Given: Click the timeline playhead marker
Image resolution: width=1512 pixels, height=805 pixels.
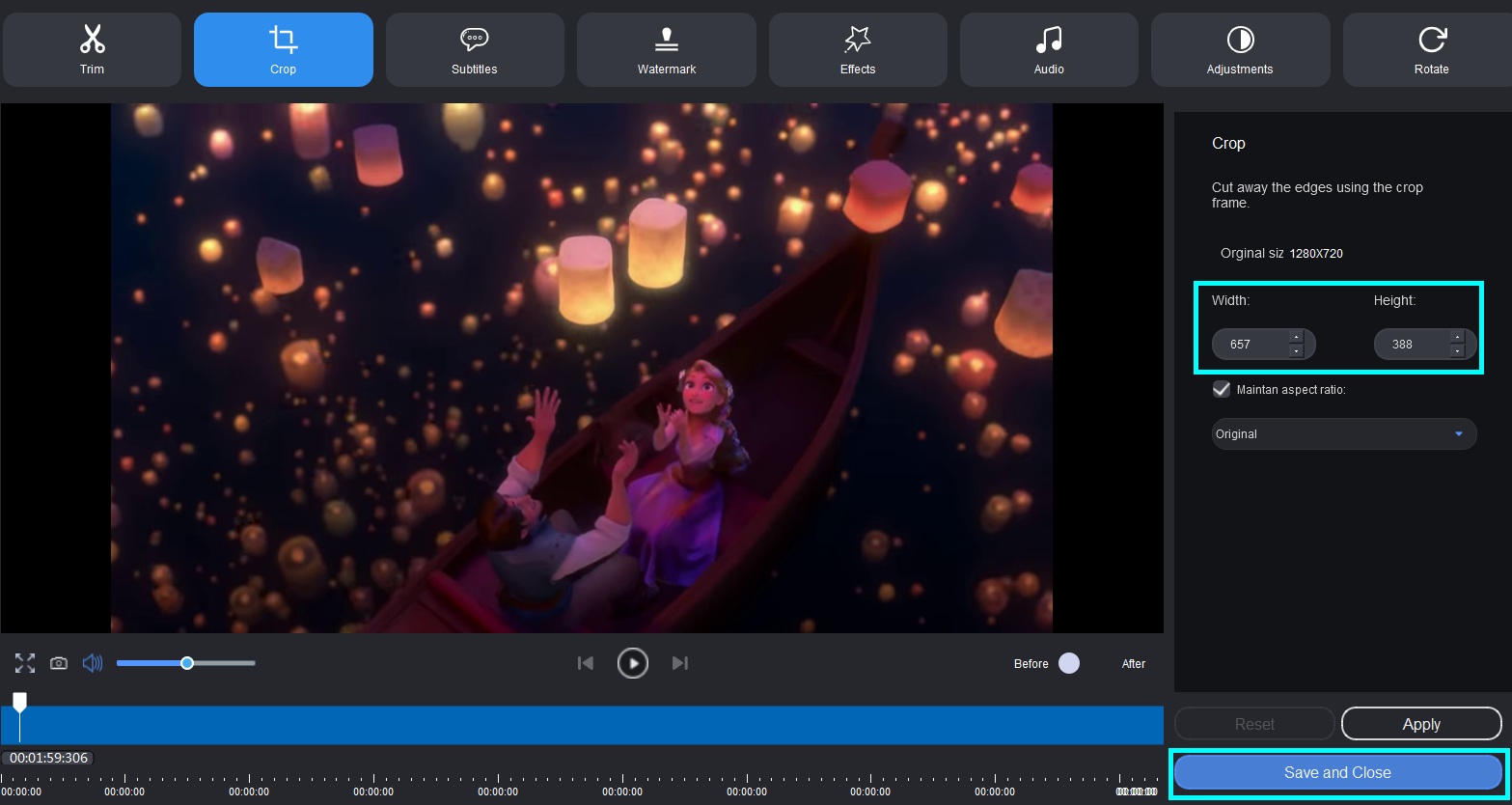Looking at the screenshot, I should point(19,702).
